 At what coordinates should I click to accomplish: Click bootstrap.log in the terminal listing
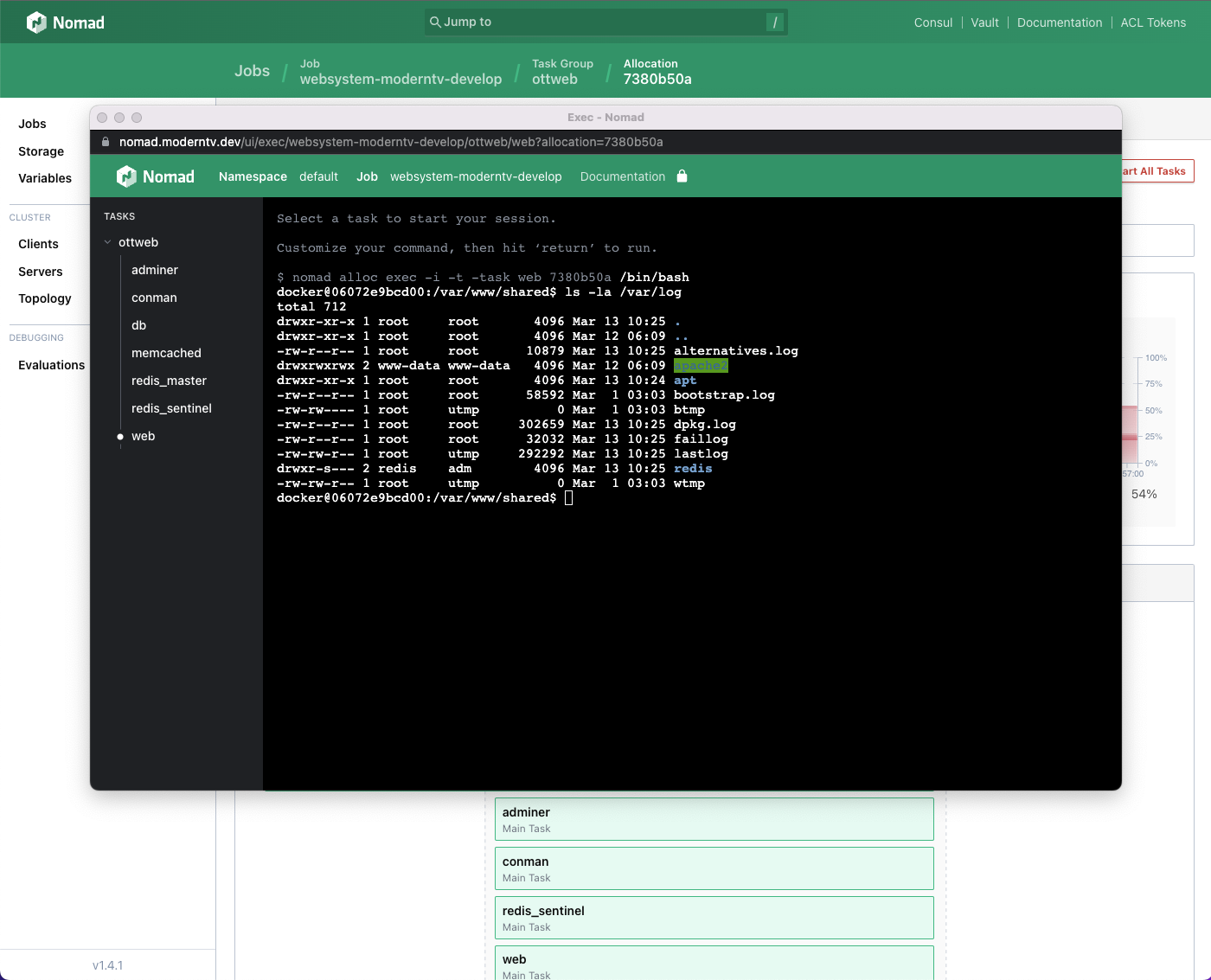[x=724, y=395]
